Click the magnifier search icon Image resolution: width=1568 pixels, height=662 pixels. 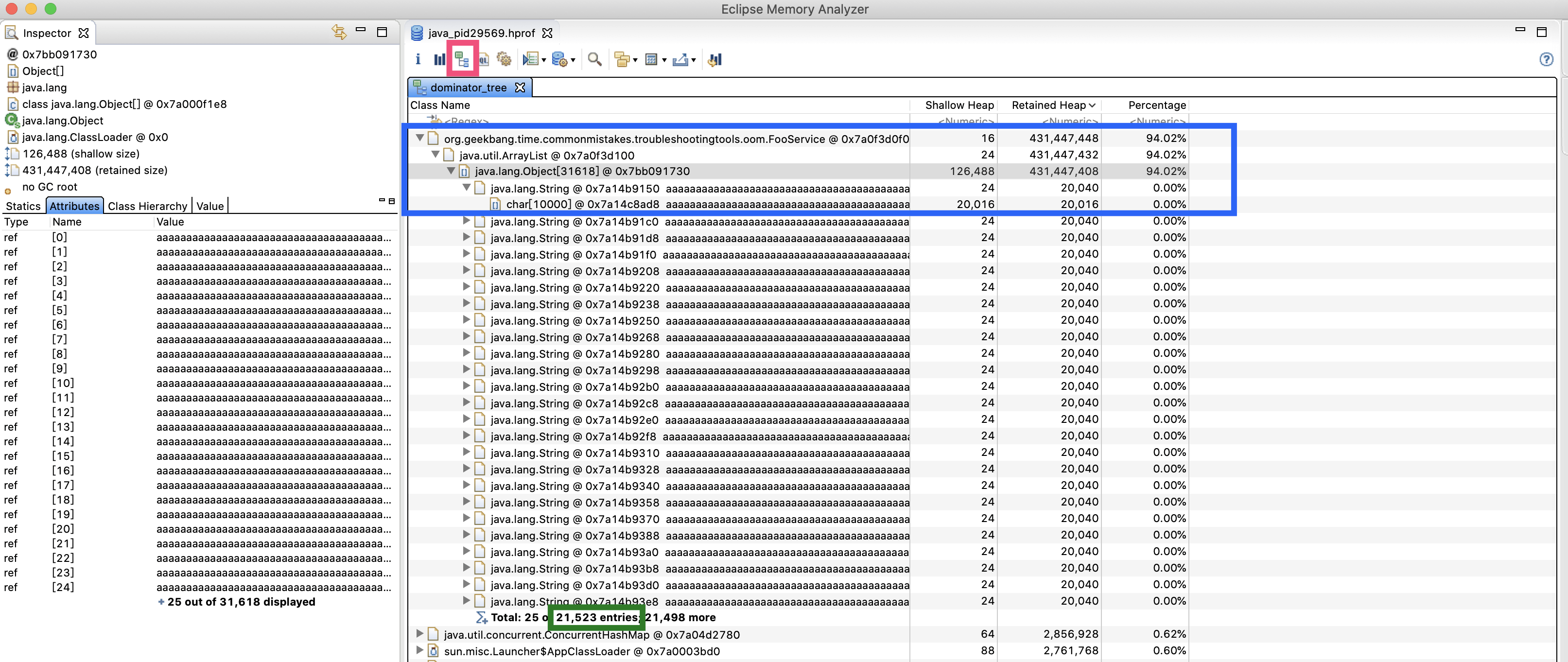pos(595,59)
